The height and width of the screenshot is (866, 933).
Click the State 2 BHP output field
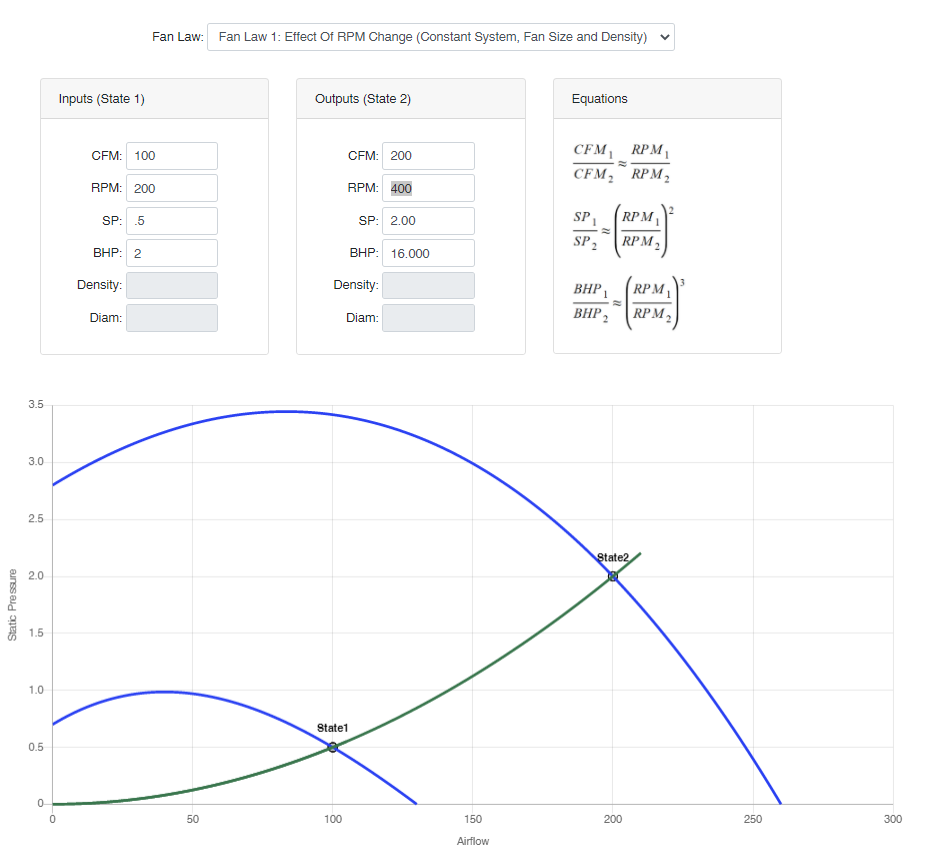tap(428, 253)
